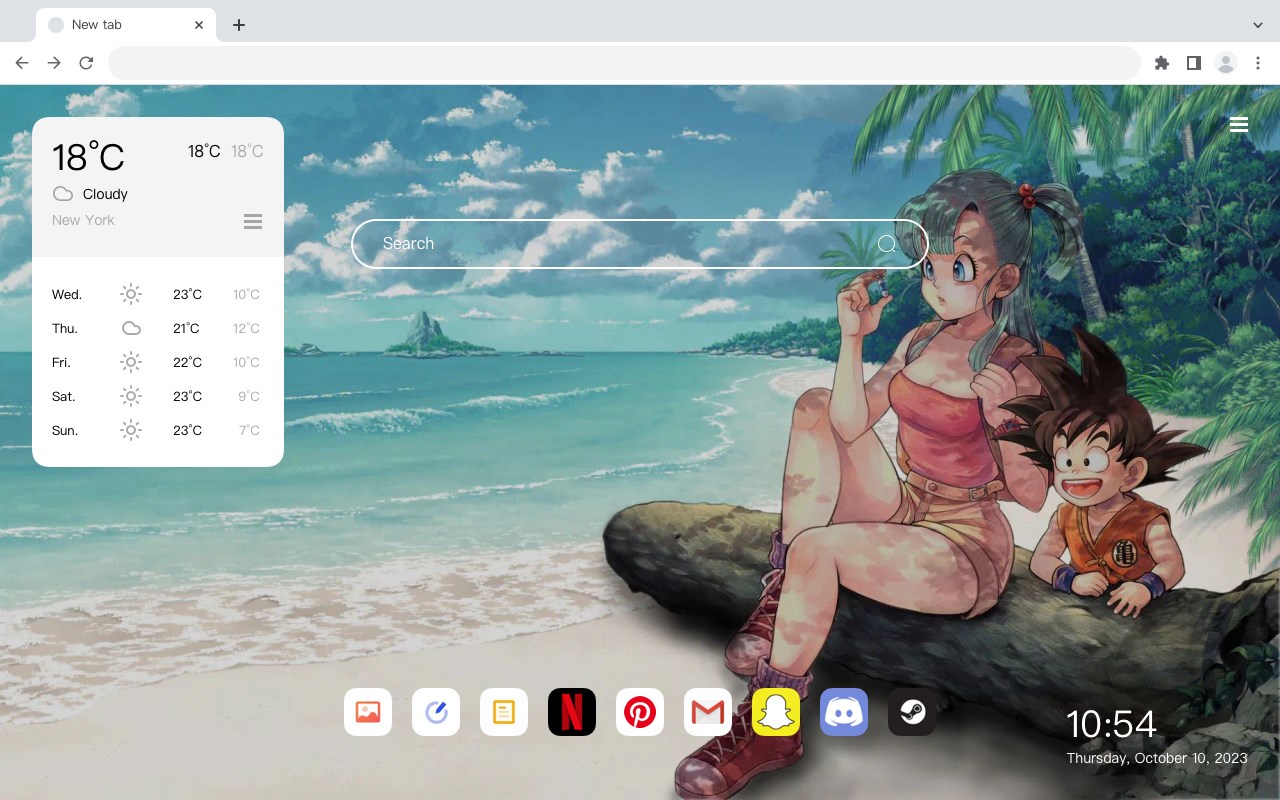Image resolution: width=1280 pixels, height=800 pixels.
Task: Open the blue checkmark tasks shortcut icon
Action: pos(436,712)
